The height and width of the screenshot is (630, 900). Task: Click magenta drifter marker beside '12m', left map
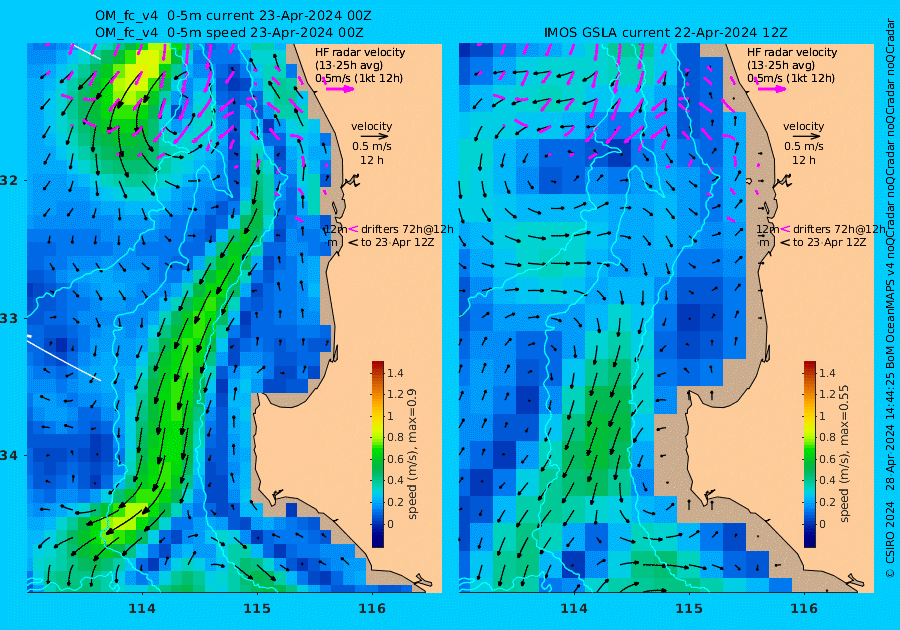[353, 229]
